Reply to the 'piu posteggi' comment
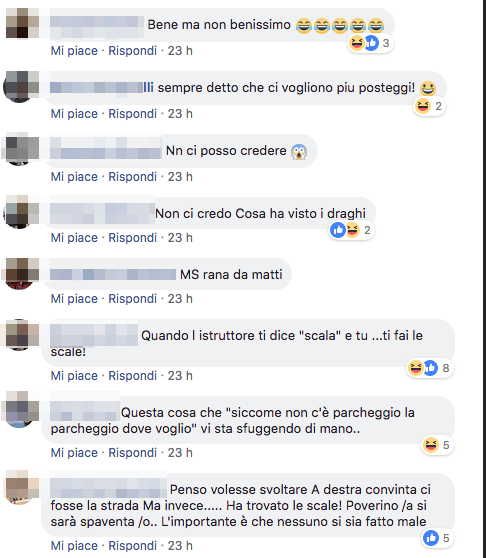This screenshot has height=558, width=486. click(132, 114)
